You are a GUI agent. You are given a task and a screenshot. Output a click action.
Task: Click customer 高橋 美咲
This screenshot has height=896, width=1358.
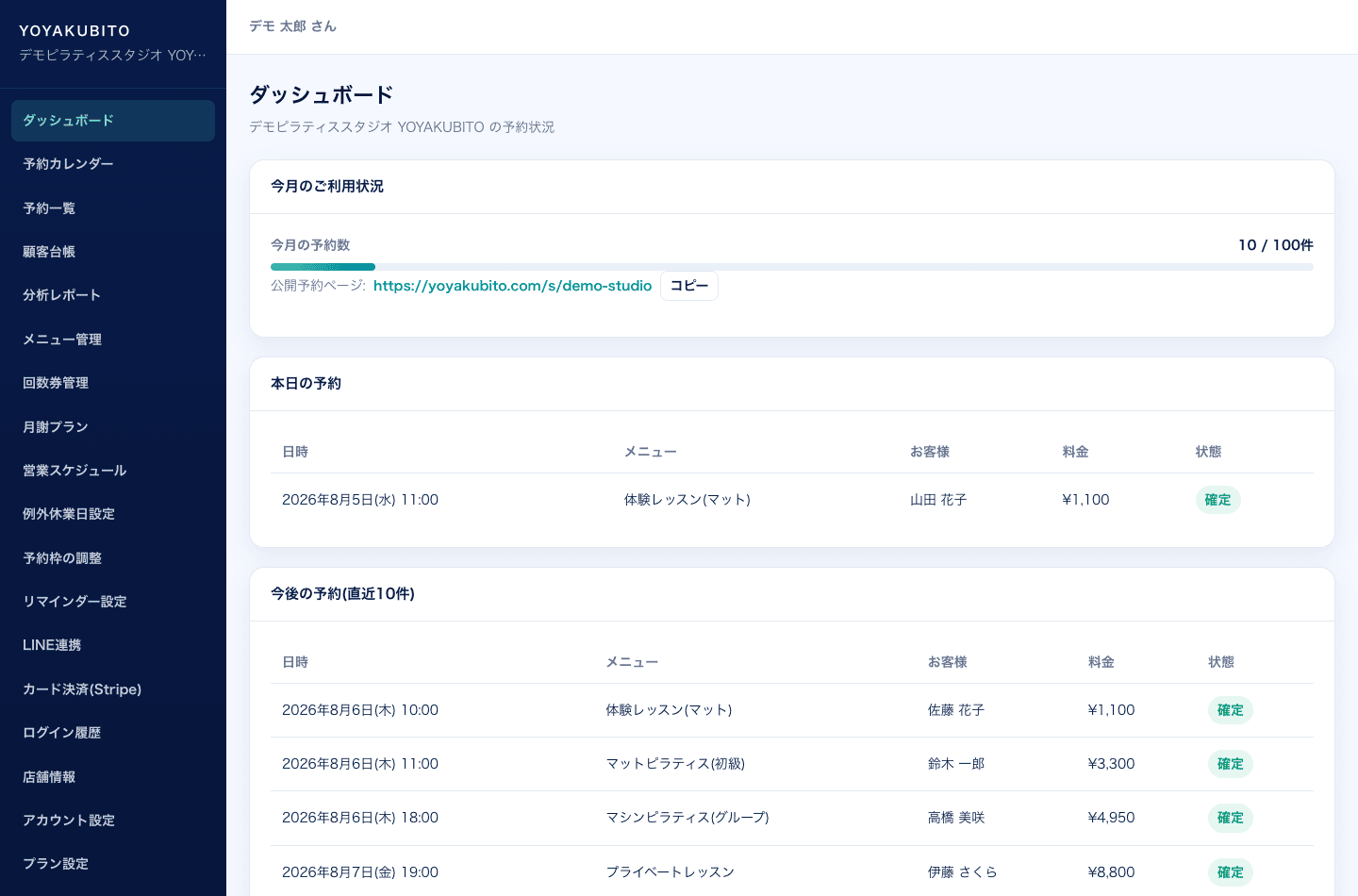(x=956, y=818)
